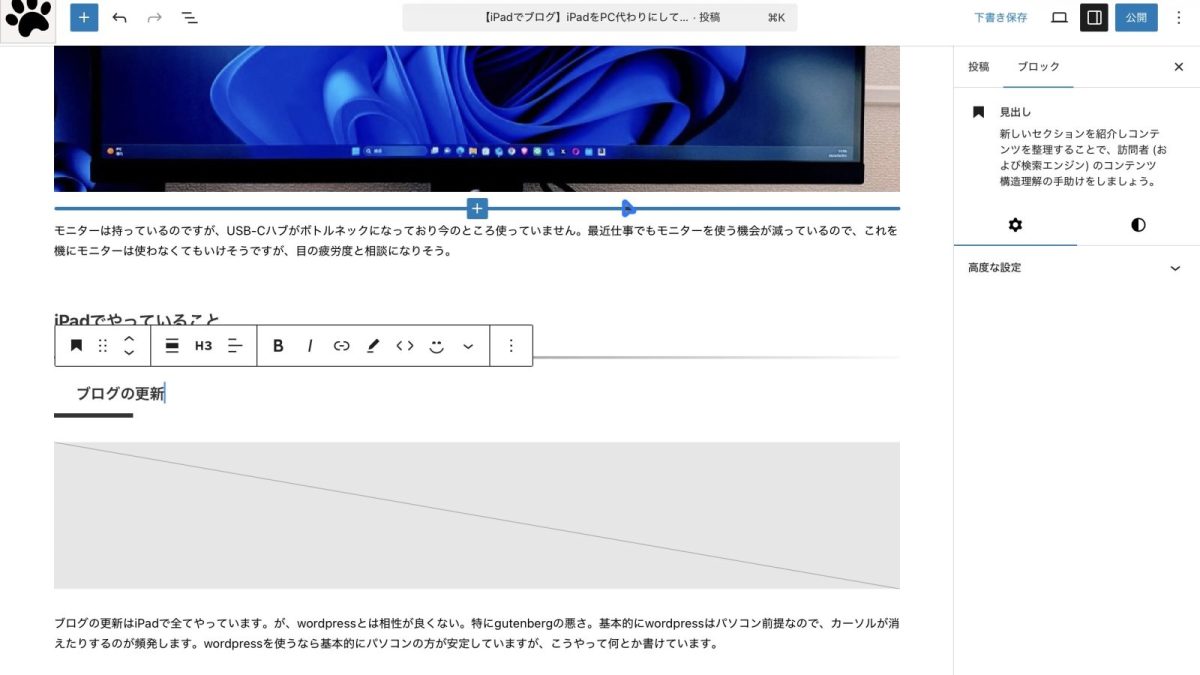Change heading level with H3 dropdown
Viewport: 1200px width, 675px height.
[x=203, y=346]
